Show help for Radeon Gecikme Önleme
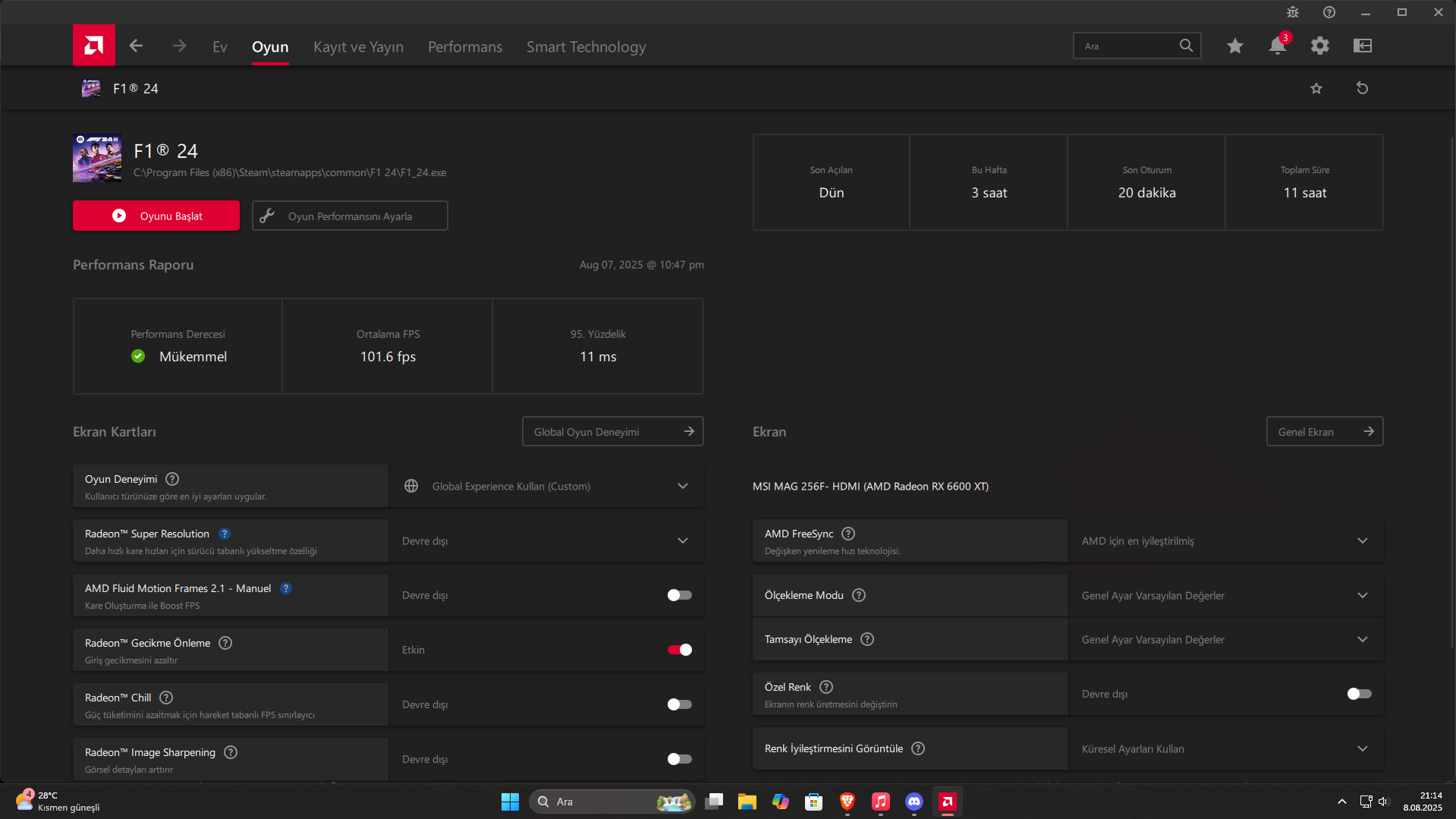This screenshot has width=1456, height=819. tap(225, 643)
